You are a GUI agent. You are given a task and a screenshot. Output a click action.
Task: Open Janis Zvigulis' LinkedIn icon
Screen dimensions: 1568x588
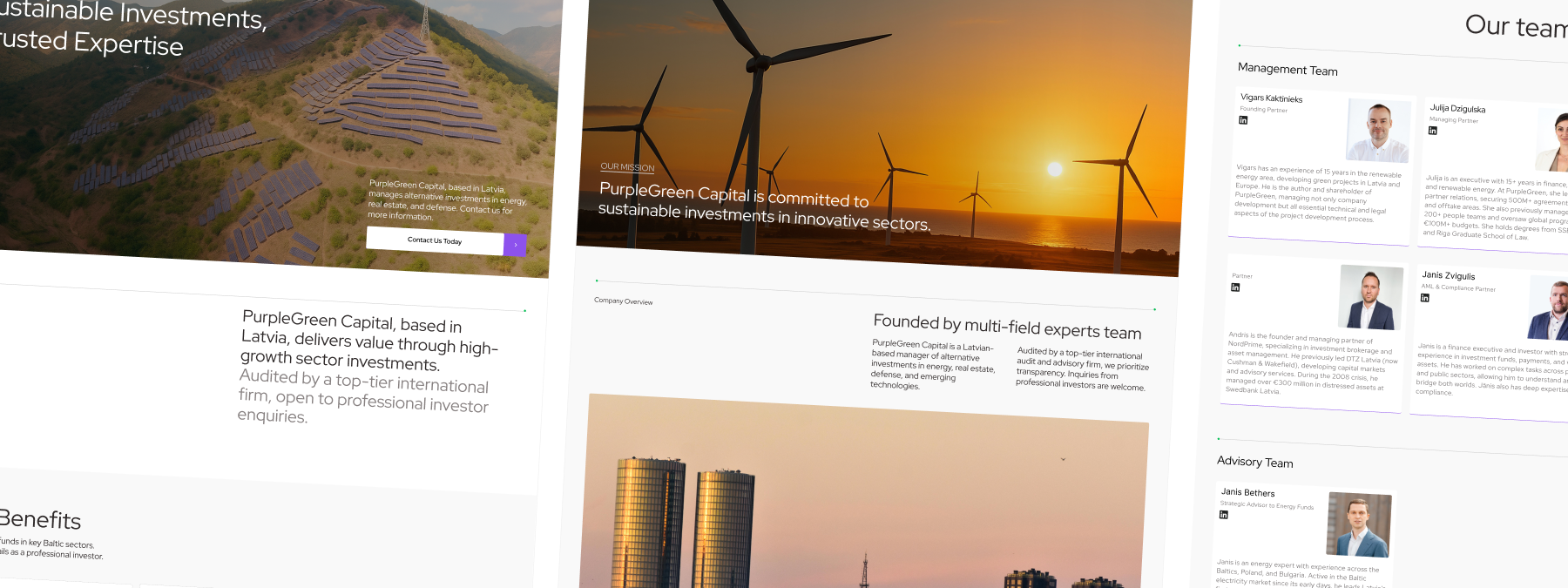pos(1424,298)
